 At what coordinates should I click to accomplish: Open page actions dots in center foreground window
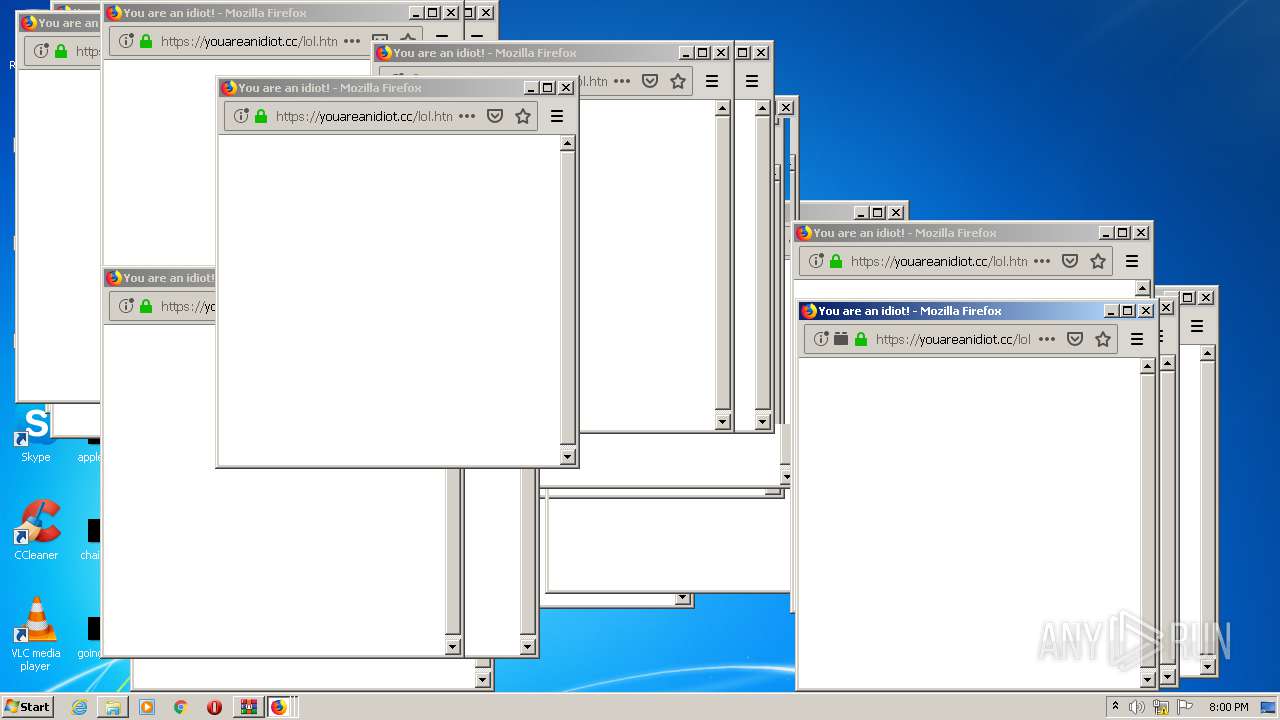pos(467,116)
